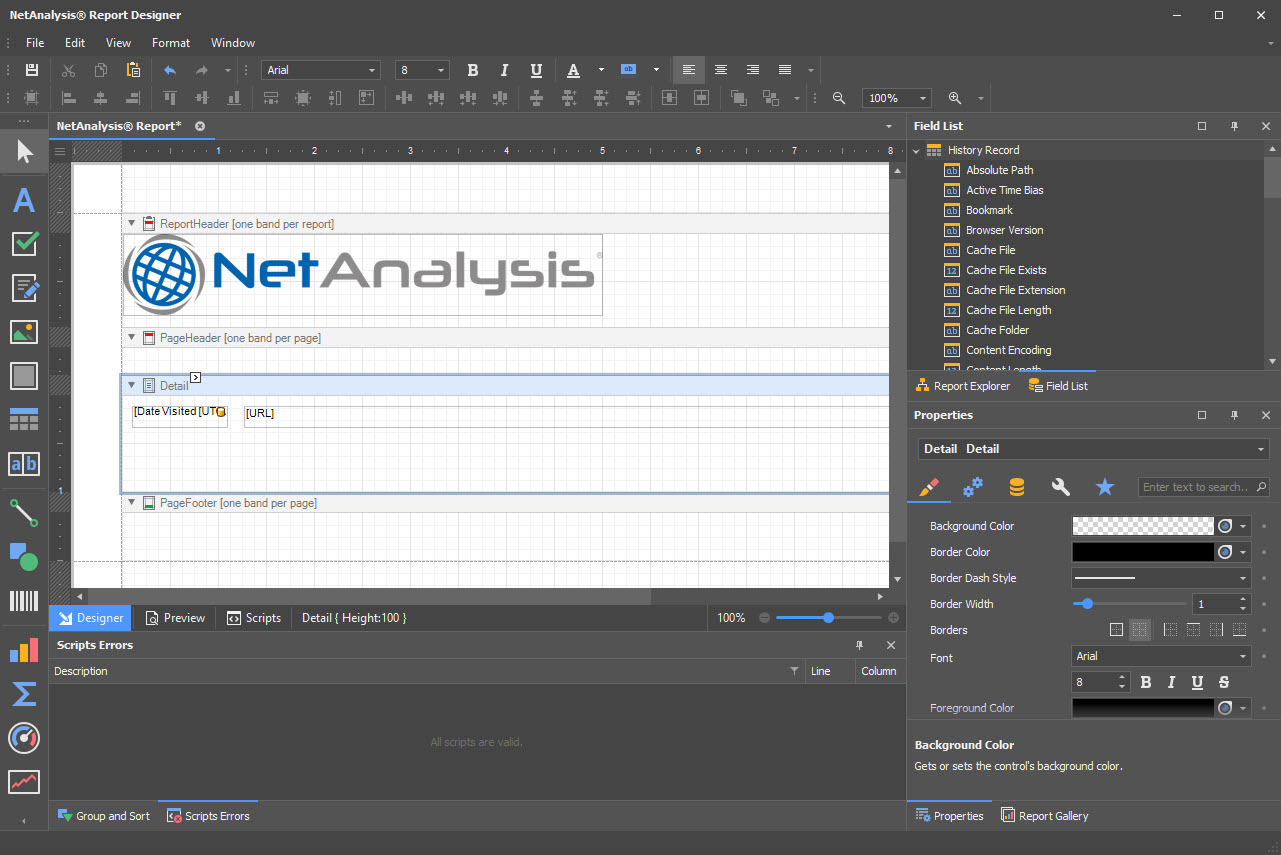The height and width of the screenshot is (855, 1281).
Task: Open the Border Dash Style dropdown
Action: (x=1161, y=578)
